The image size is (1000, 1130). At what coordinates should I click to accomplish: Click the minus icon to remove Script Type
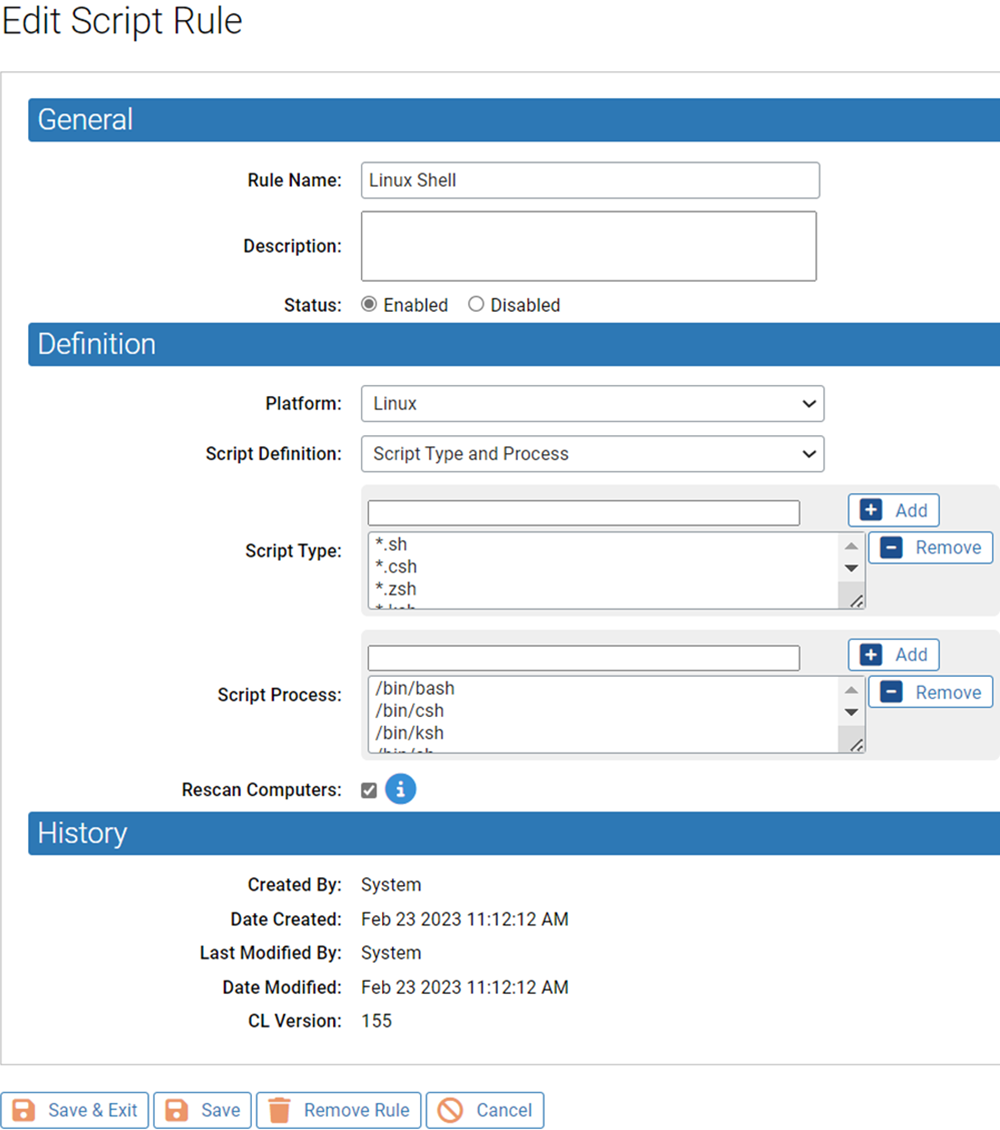pos(891,548)
